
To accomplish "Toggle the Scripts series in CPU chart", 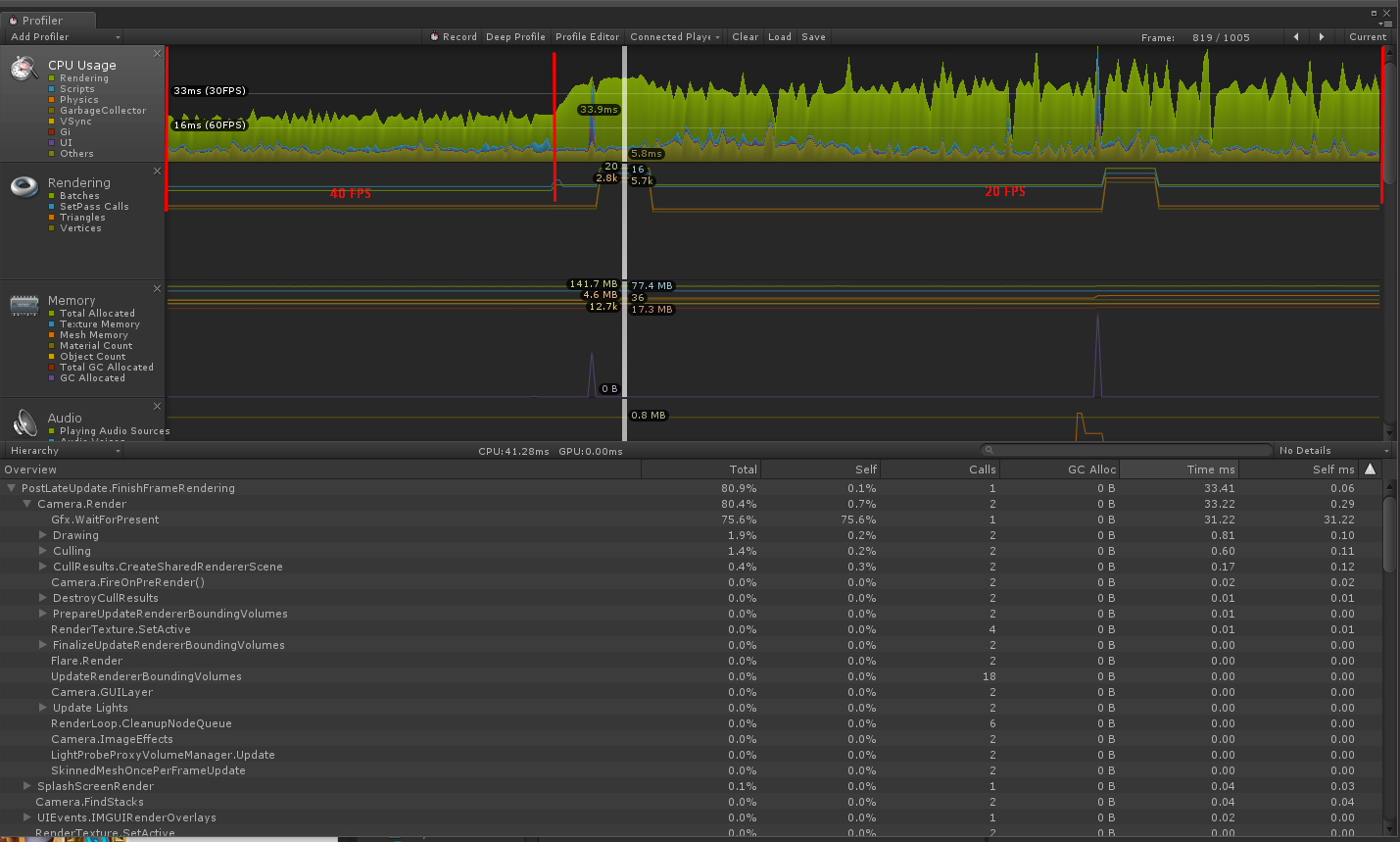I will (52, 89).
